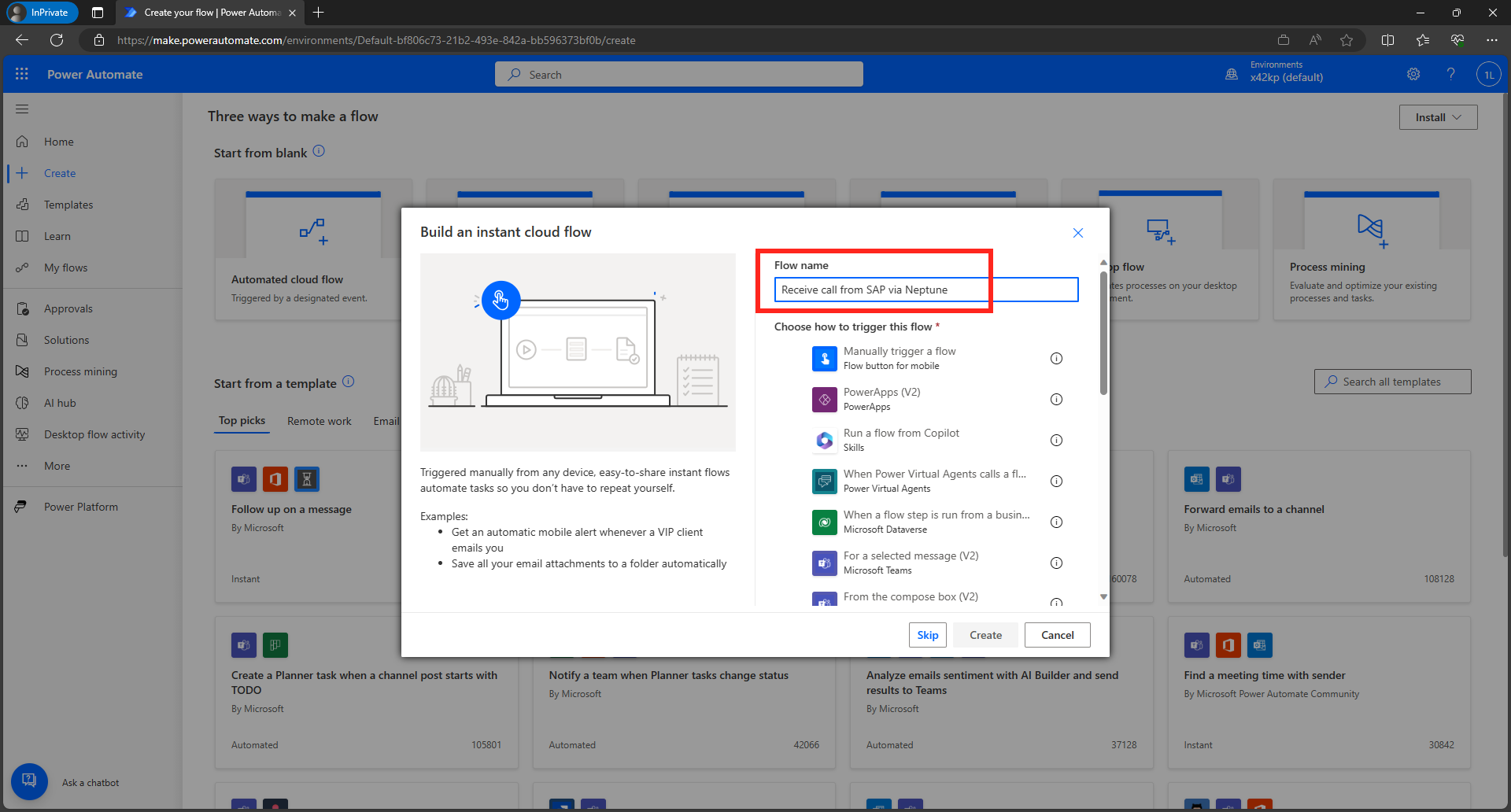Show info for For a selected message
This screenshot has width=1511, height=812.
(1056, 563)
